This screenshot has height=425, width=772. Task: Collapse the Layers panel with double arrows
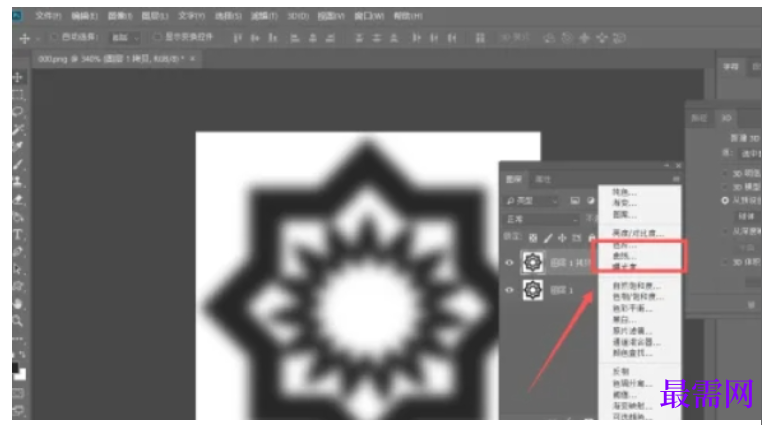click(x=666, y=165)
